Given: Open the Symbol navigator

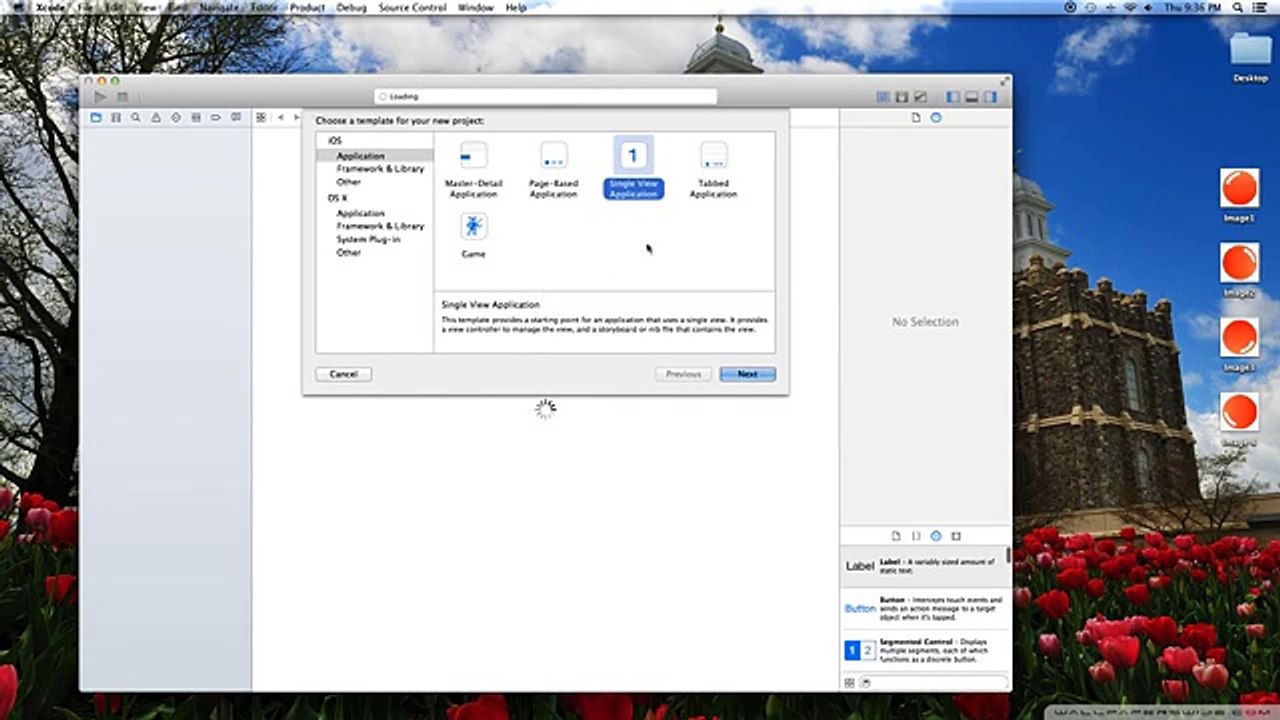Looking at the screenshot, I should tap(116, 117).
